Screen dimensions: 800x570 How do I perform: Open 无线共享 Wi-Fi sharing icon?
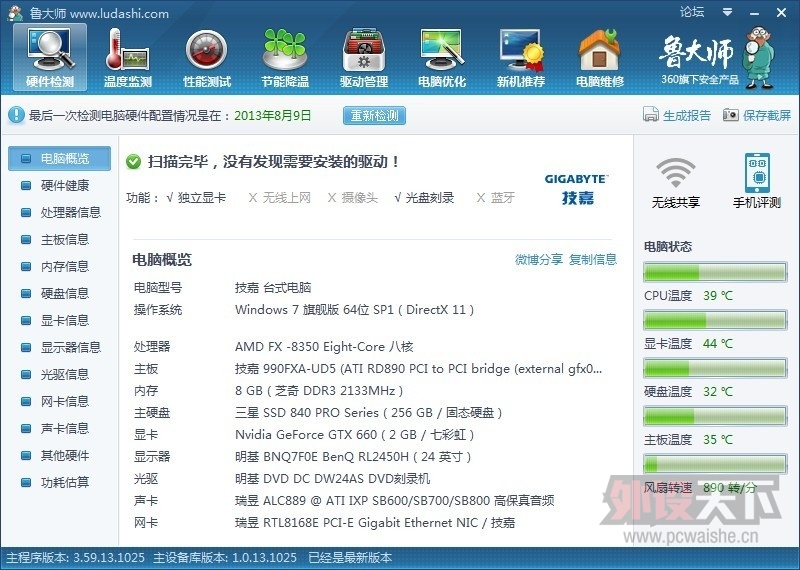point(676,182)
